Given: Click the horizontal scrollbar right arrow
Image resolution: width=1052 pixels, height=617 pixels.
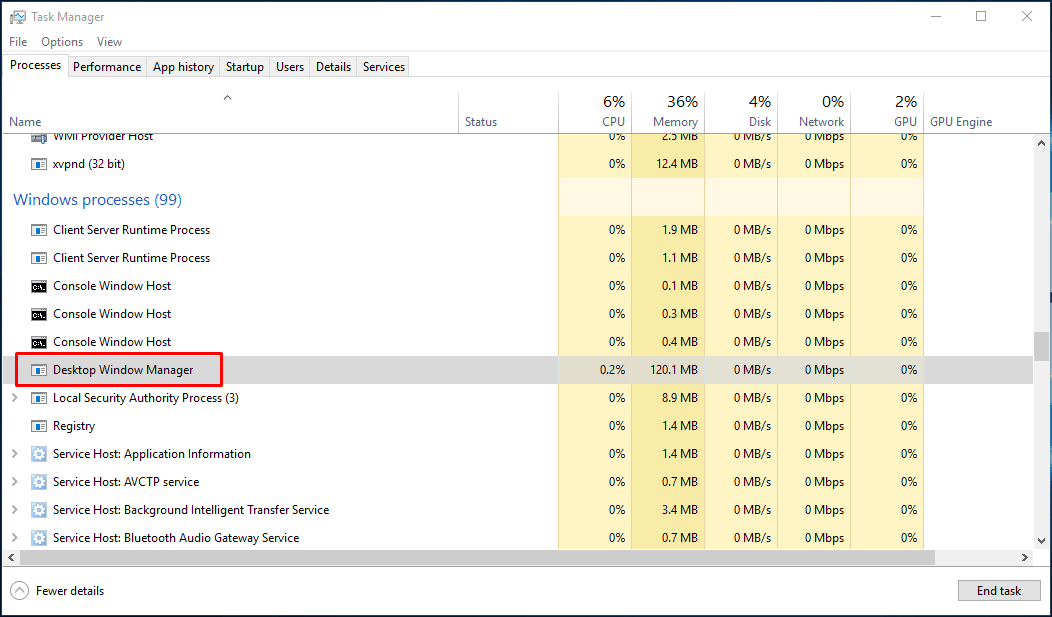Looking at the screenshot, I should tap(1025, 557).
